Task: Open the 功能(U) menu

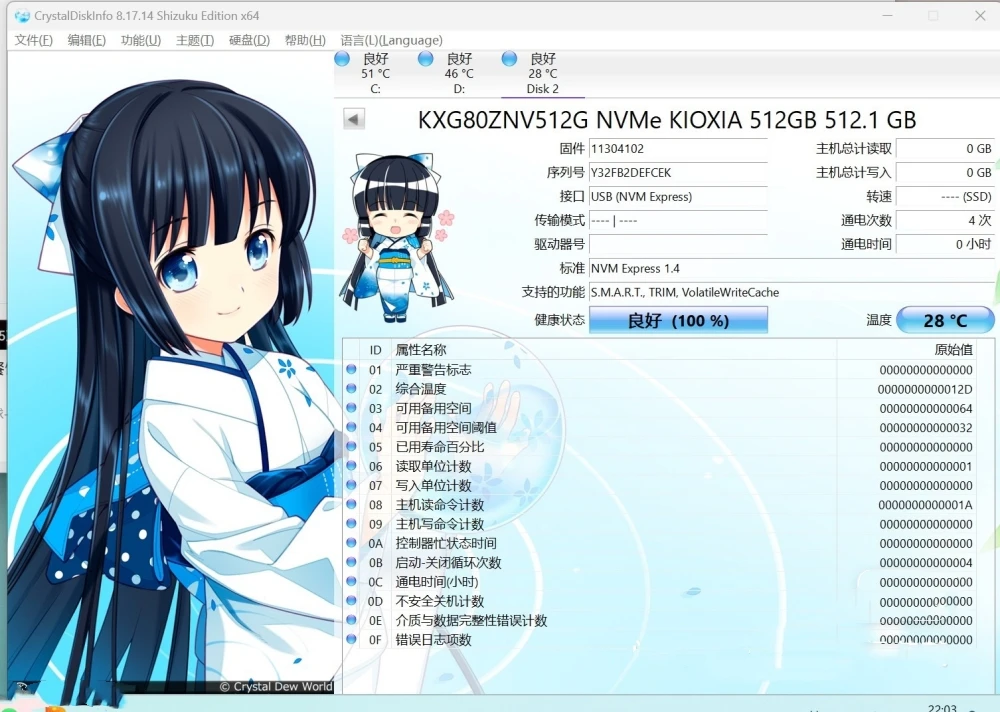Action: (140, 41)
